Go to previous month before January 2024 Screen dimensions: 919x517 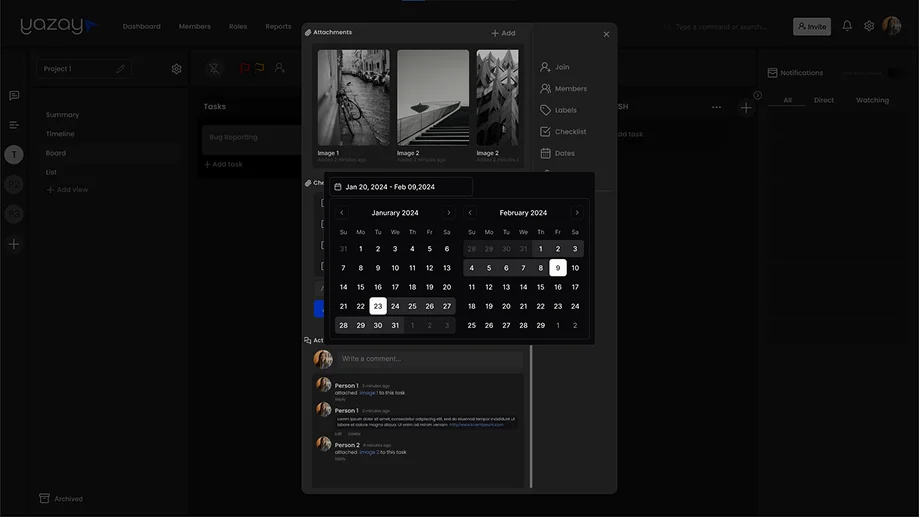[x=342, y=213]
